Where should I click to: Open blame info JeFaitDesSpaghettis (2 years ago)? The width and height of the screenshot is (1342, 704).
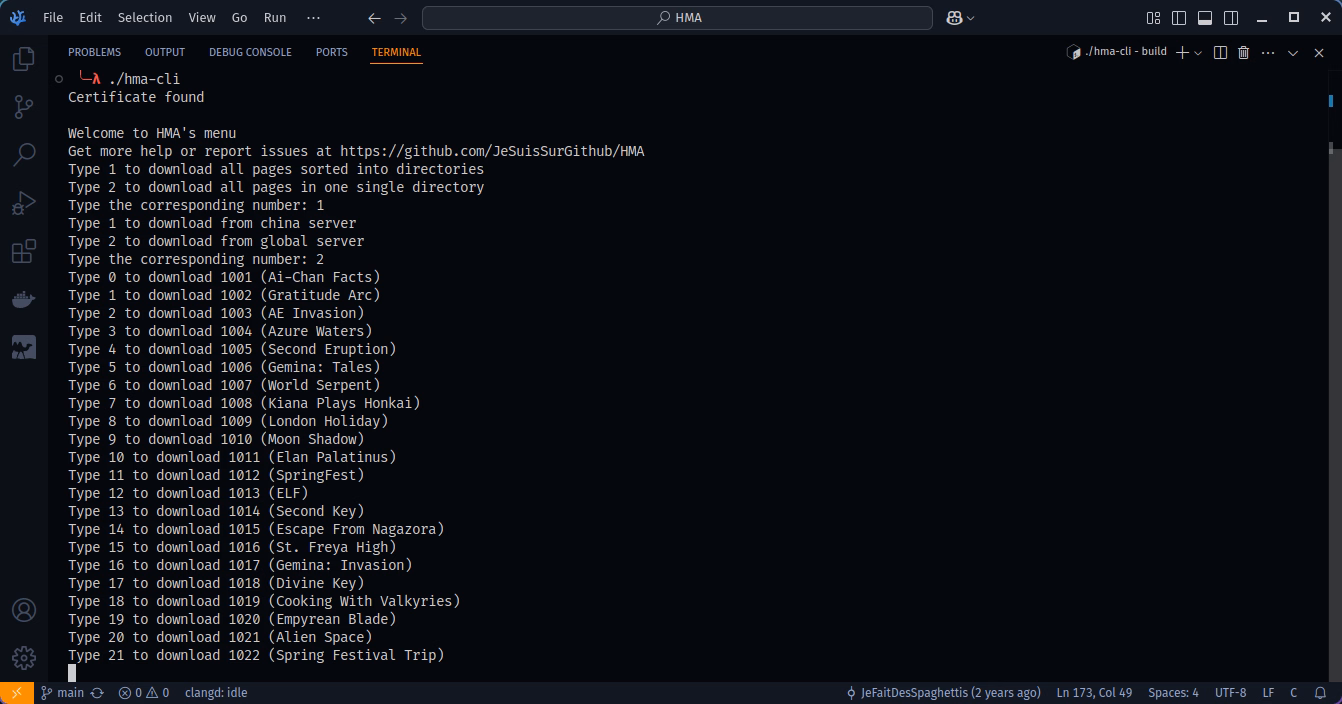(x=943, y=692)
